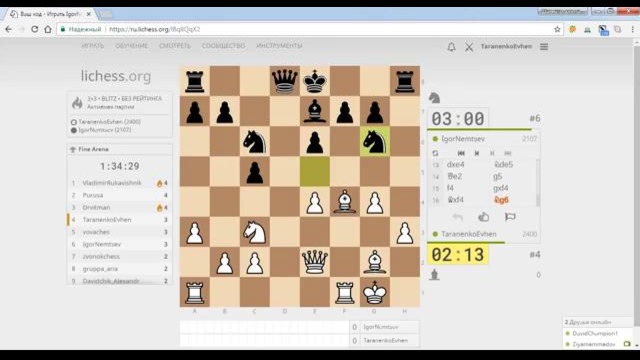Flip the board icon

[435, 153]
